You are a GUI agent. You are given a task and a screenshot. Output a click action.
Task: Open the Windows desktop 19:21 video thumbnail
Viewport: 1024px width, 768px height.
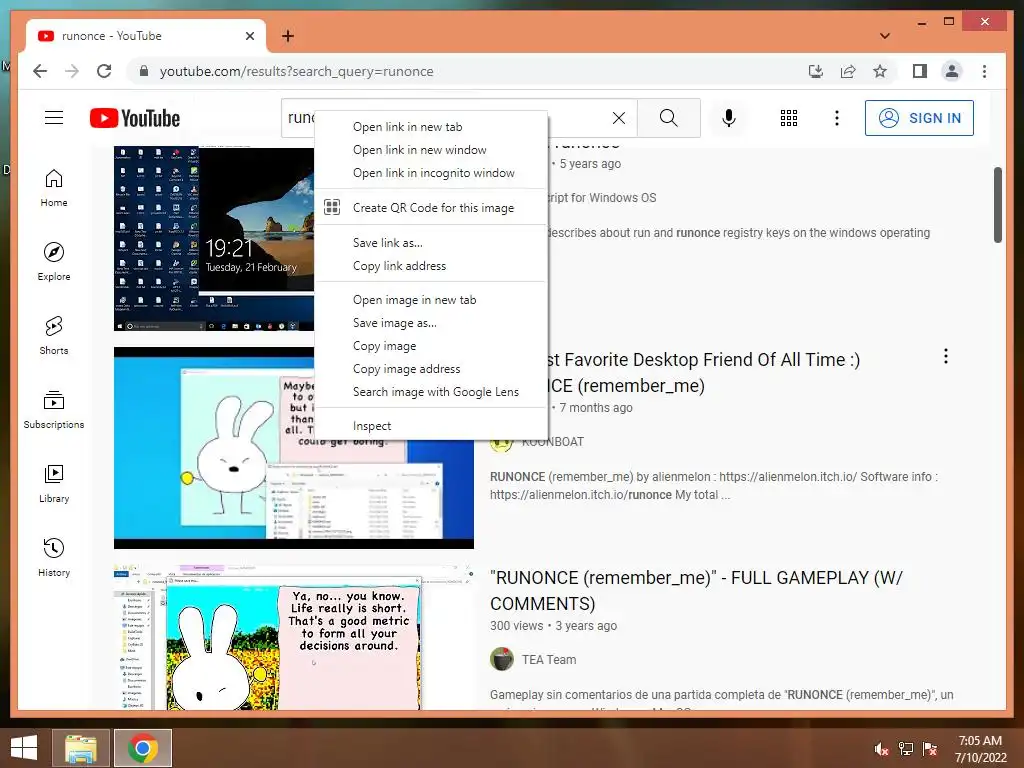pos(214,238)
